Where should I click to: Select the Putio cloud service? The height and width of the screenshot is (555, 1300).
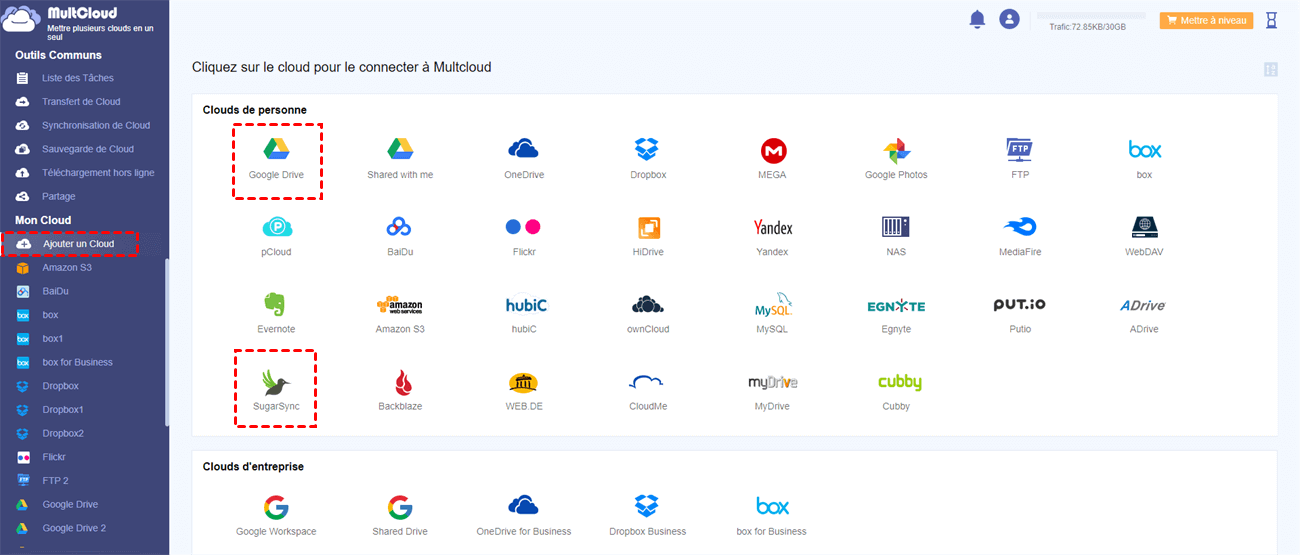pos(1020,304)
